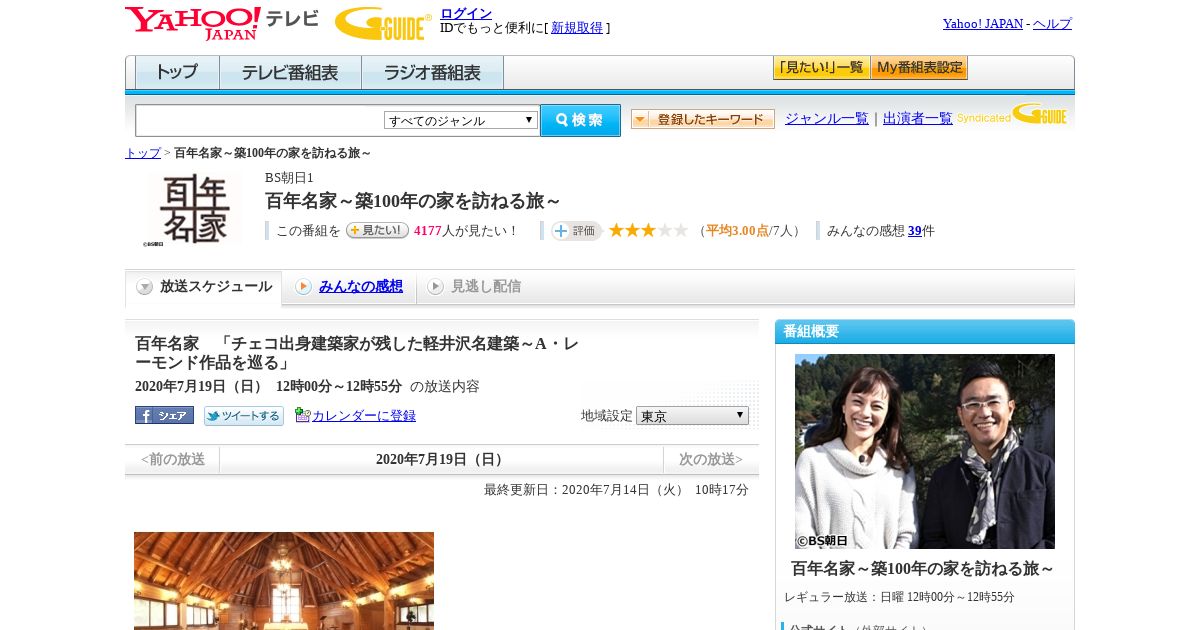Click the 評価 rating plus button
Image resolution: width=1200 pixels, height=630 pixels.
[x=576, y=230]
